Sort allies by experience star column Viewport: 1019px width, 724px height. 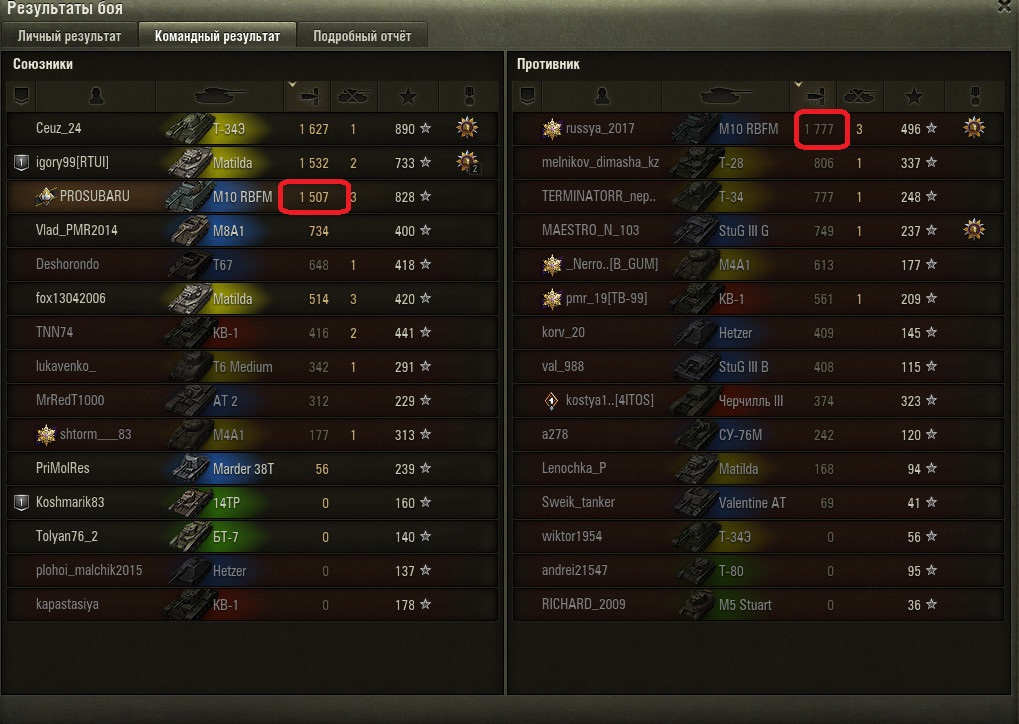point(408,96)
